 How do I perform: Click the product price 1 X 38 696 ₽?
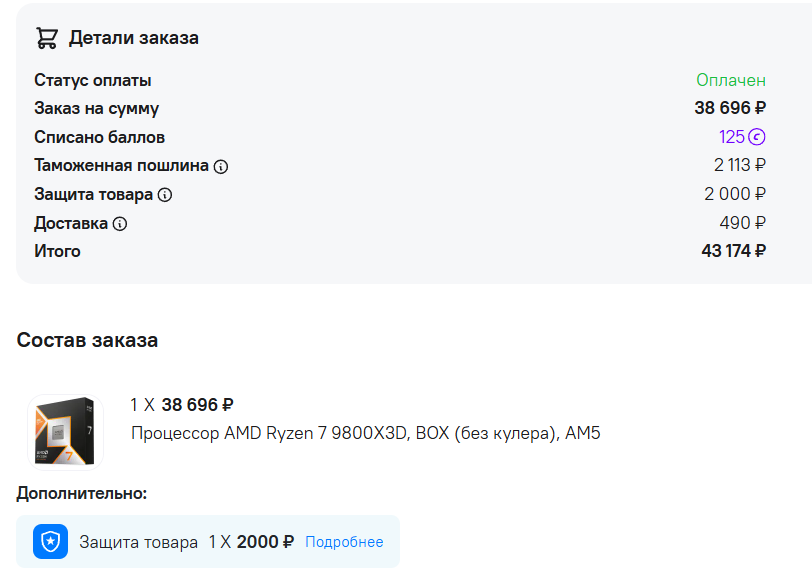182,405
